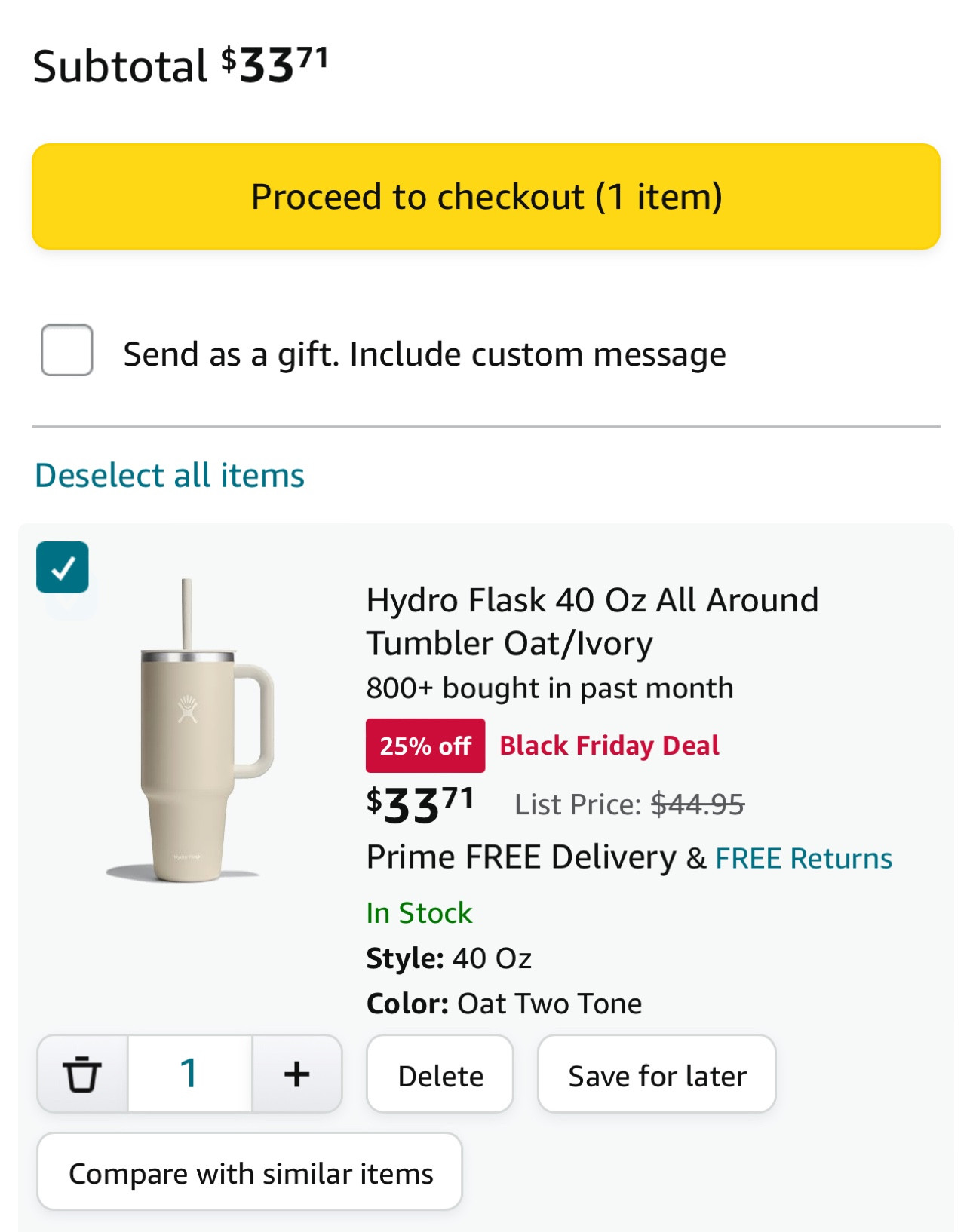Screen dimensions: 973x1232
Task: Click the quantity value field showing 1
Action: [189, 1073]
